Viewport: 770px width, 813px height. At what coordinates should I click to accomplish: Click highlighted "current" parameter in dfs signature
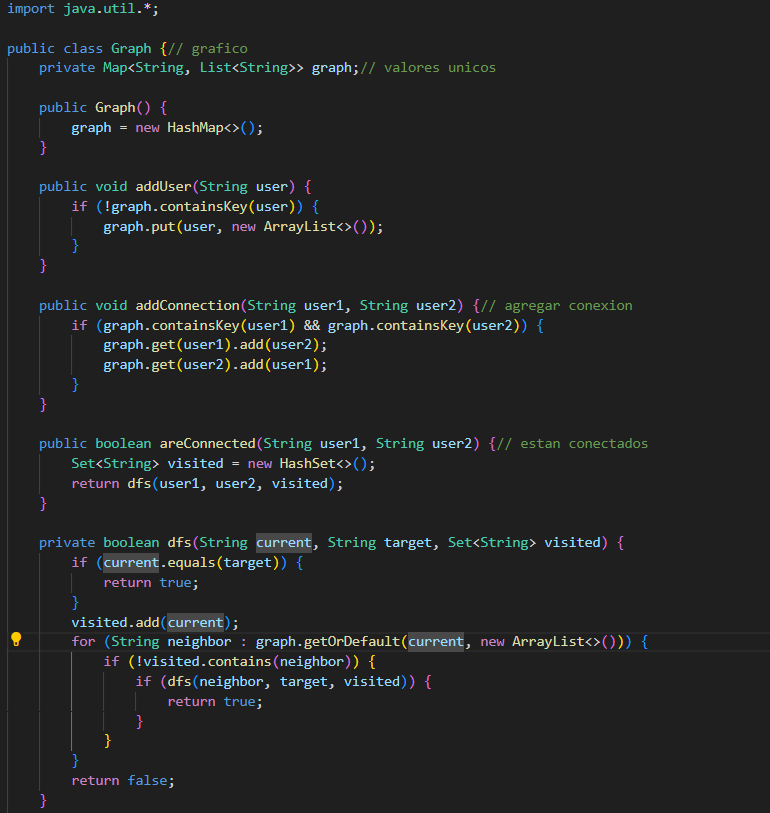coord(283,542)
